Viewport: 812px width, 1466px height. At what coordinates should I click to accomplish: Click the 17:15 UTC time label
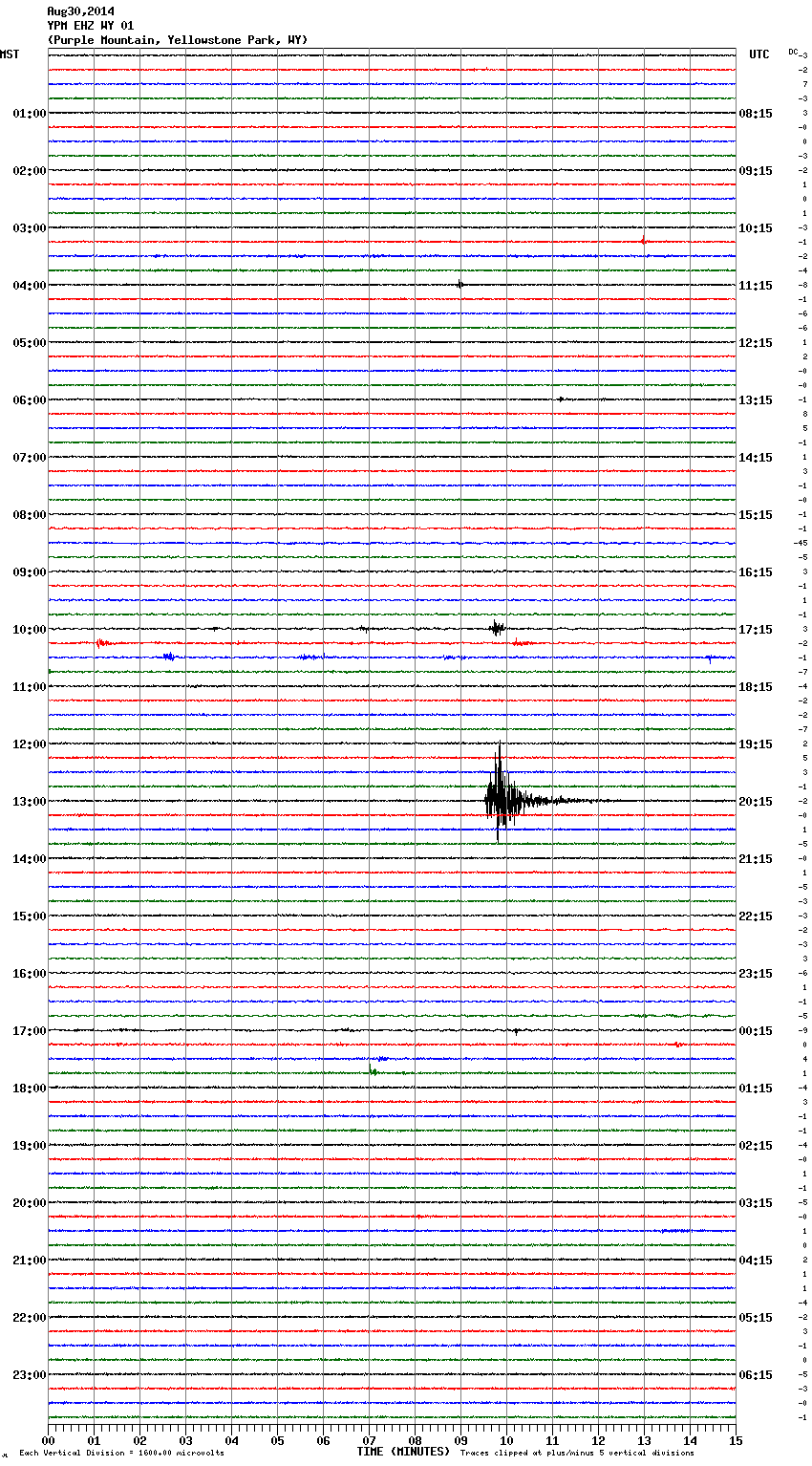[x=756, y=630]
